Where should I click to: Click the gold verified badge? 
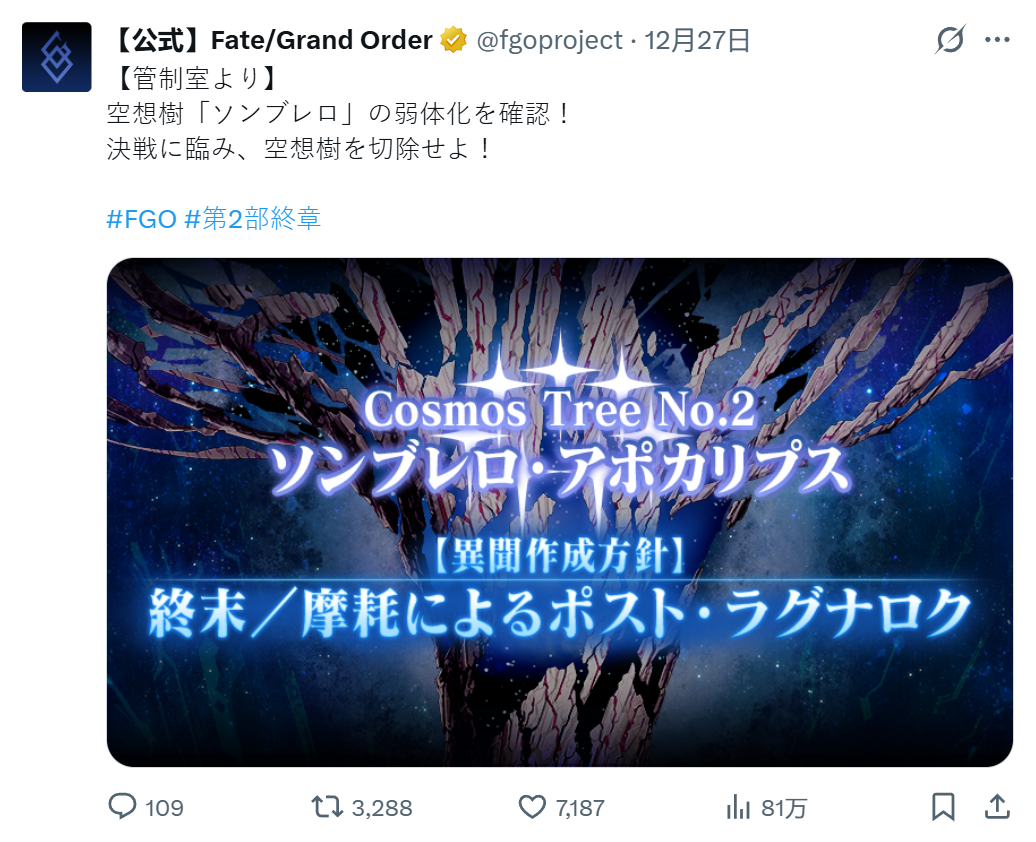(x=453, y=40)
